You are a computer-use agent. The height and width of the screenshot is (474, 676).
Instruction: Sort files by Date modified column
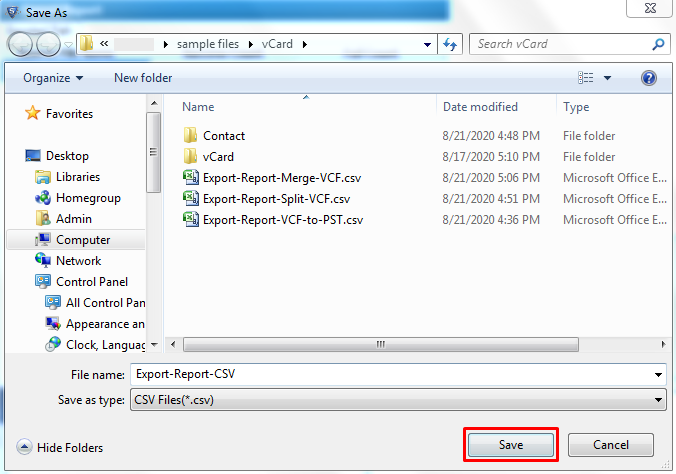coord(480,107)
